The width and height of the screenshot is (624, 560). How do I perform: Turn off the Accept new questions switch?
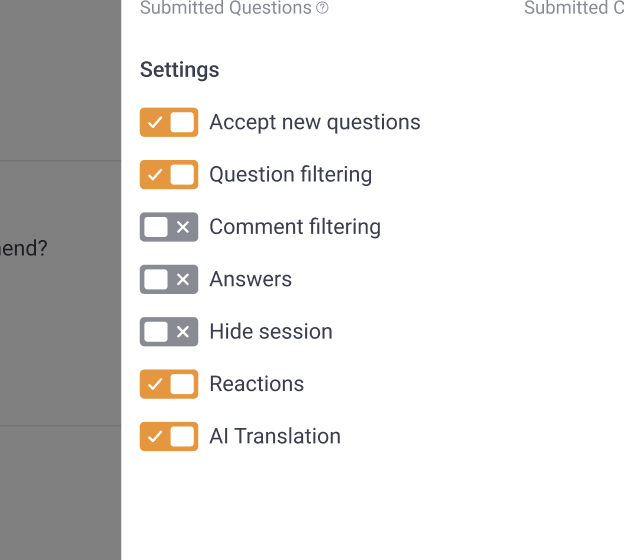pyautogui.click(x=169, y=123)
